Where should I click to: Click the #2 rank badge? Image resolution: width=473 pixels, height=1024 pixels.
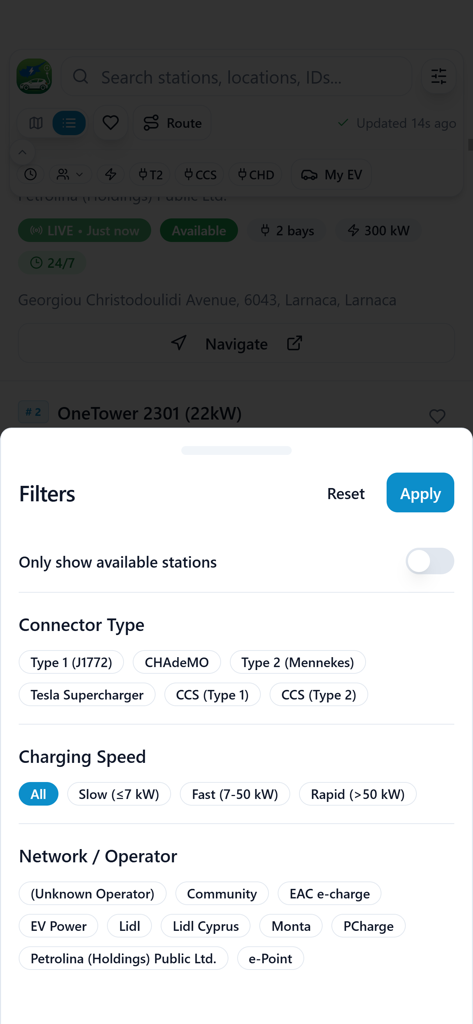click(x=33, y=412)
